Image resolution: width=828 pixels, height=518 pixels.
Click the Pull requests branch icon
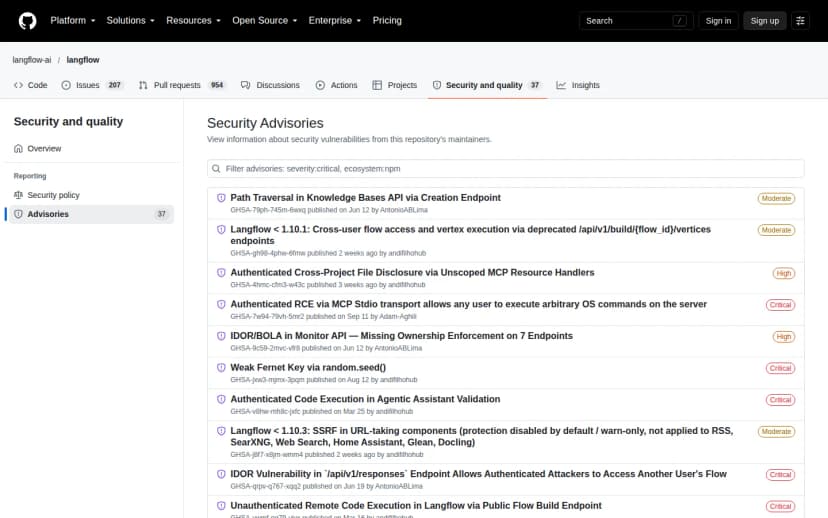click(x=143, y=85)
